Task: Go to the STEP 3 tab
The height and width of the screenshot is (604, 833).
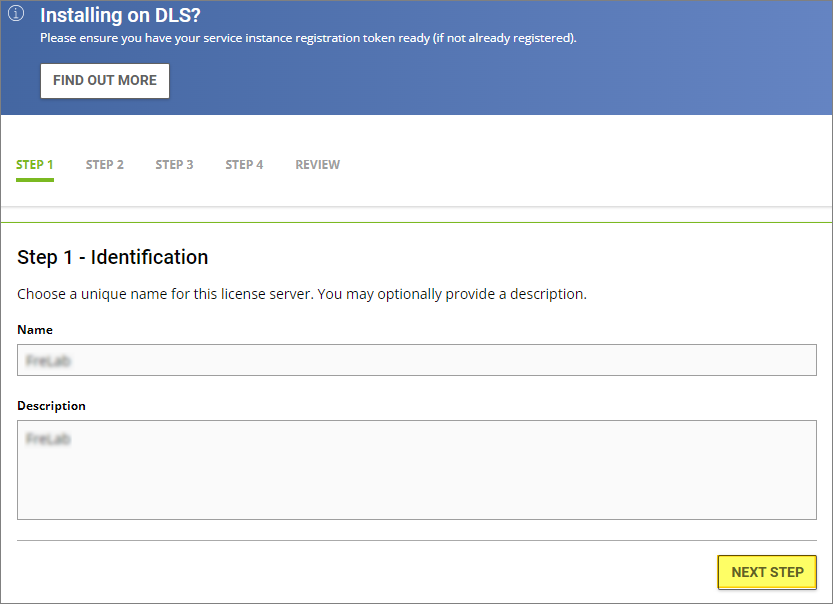Action: tap(174, 165)
